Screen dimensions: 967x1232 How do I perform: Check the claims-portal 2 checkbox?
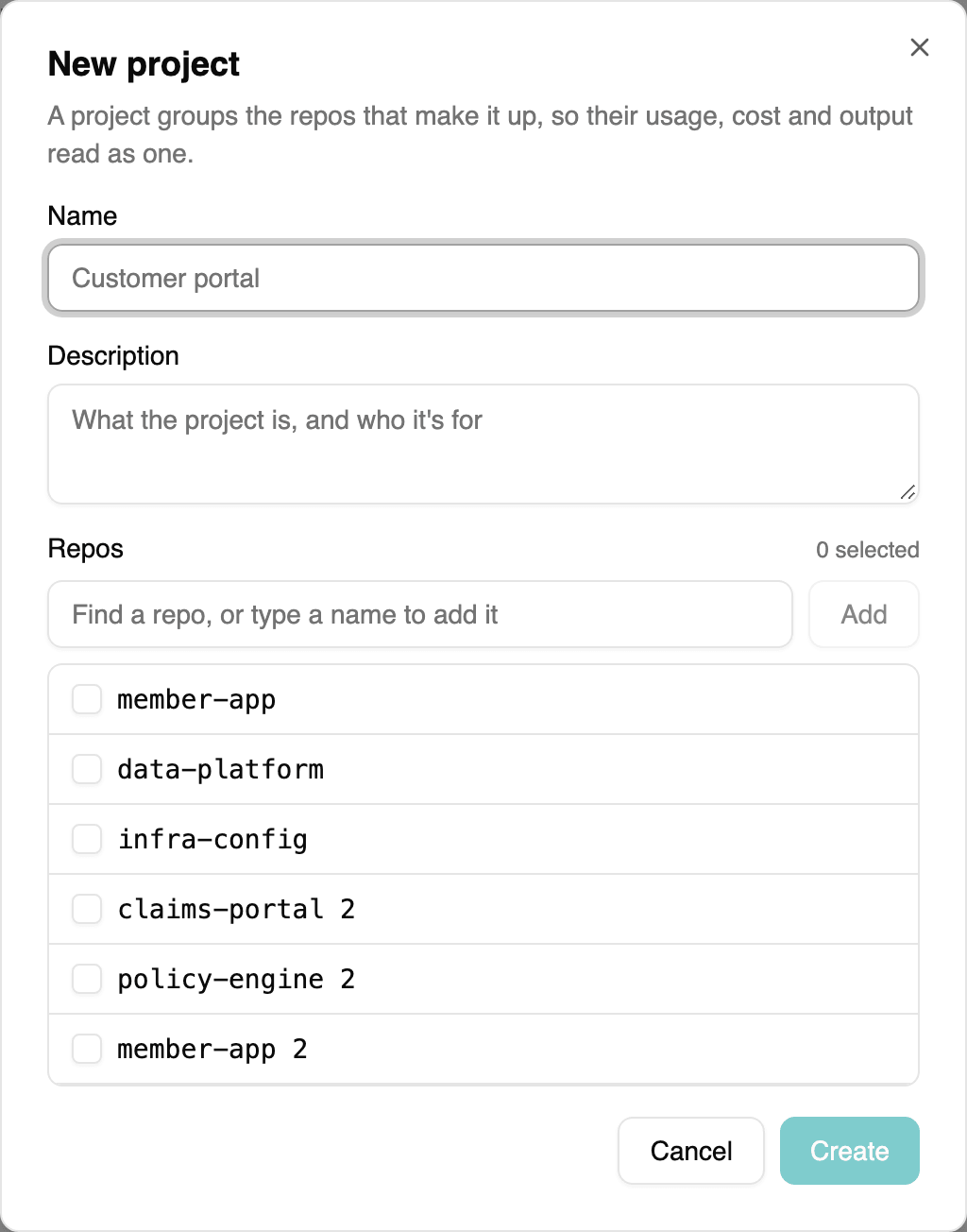(87, 909)
